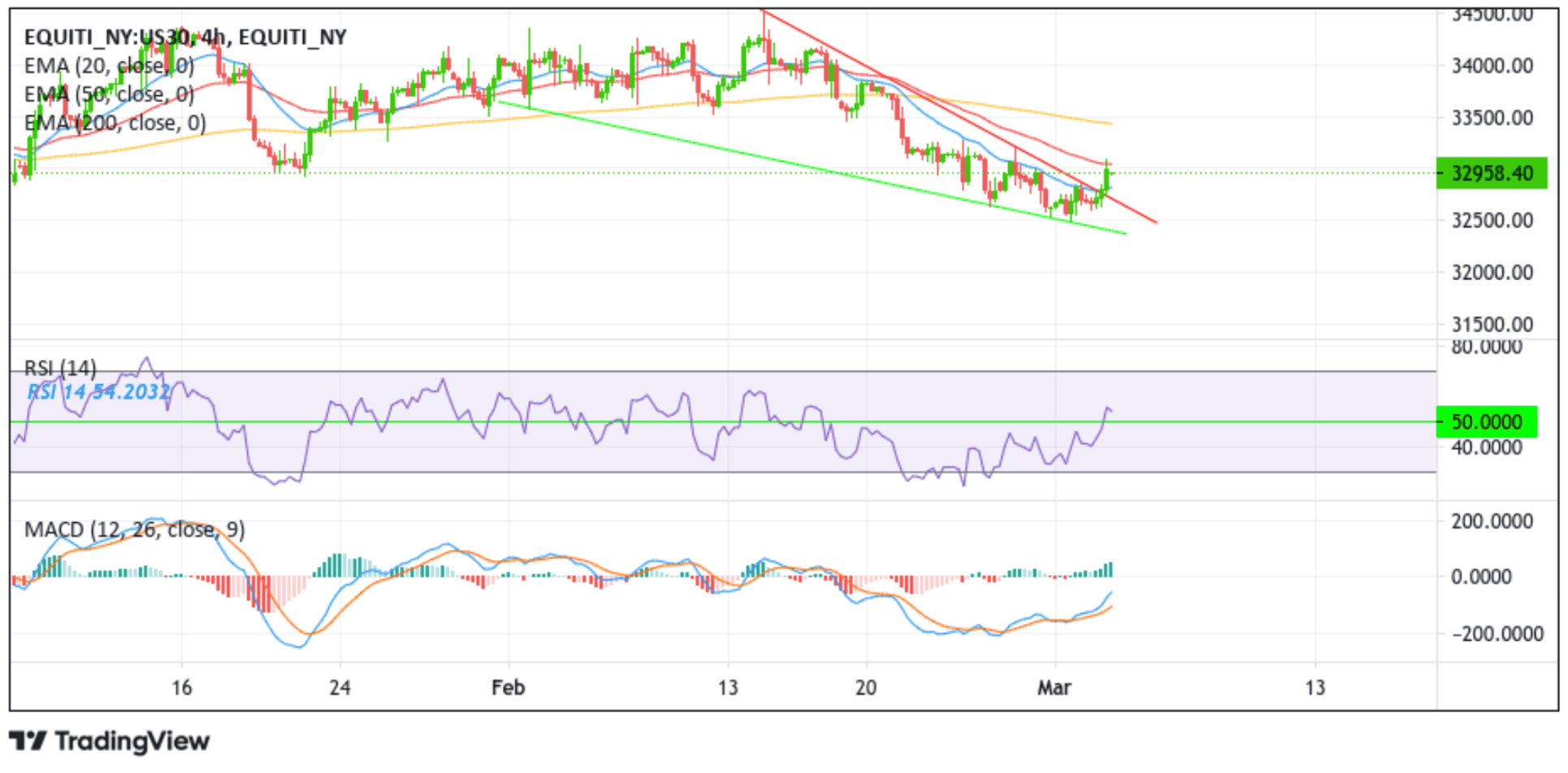Viewport: 1568px width, 773px height.
Task: Click the 34000.00 price axis label
Action: [1492, 66]
